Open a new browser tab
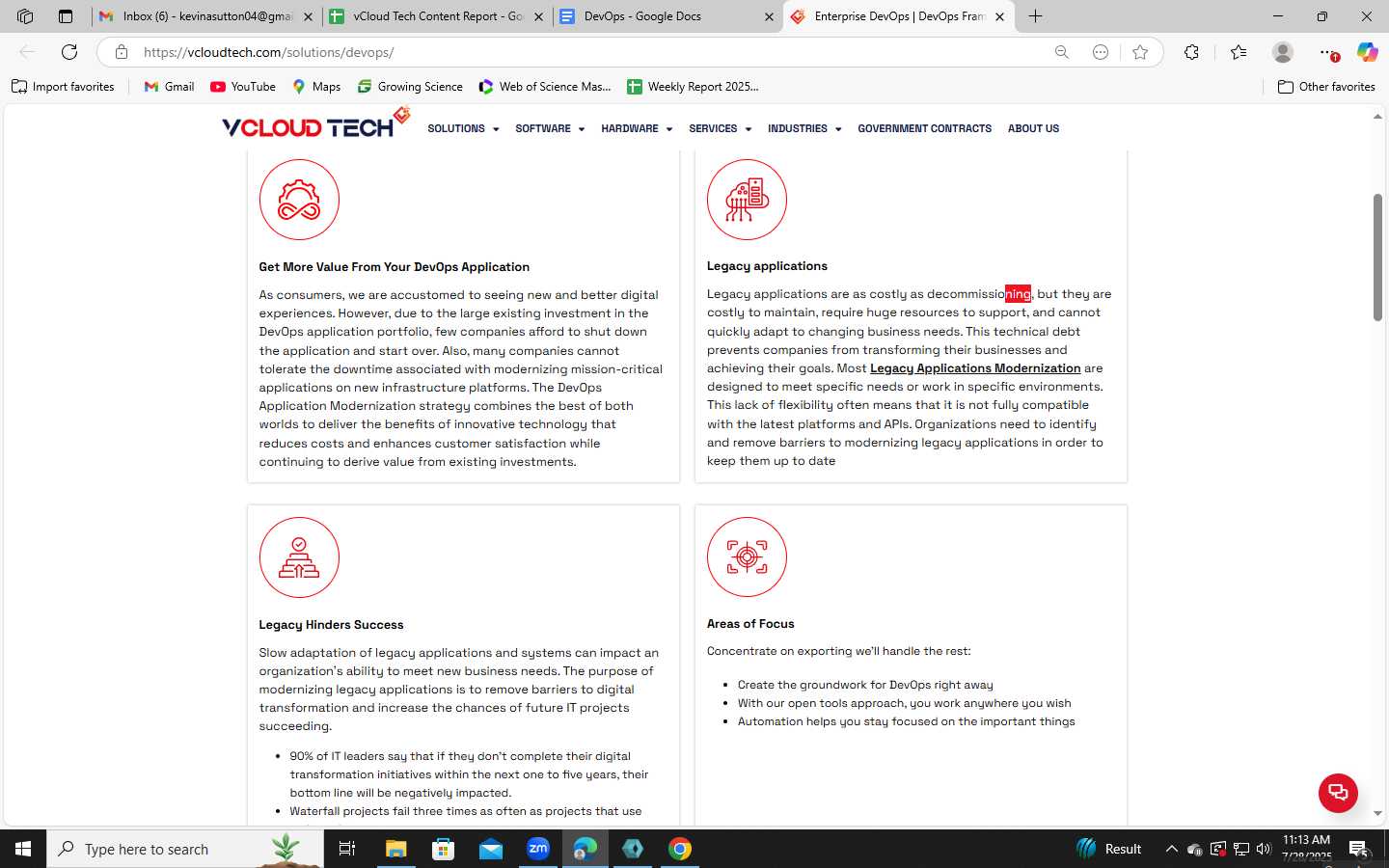Viewport: 1389px width, 868px height. tap(1035, 16)
